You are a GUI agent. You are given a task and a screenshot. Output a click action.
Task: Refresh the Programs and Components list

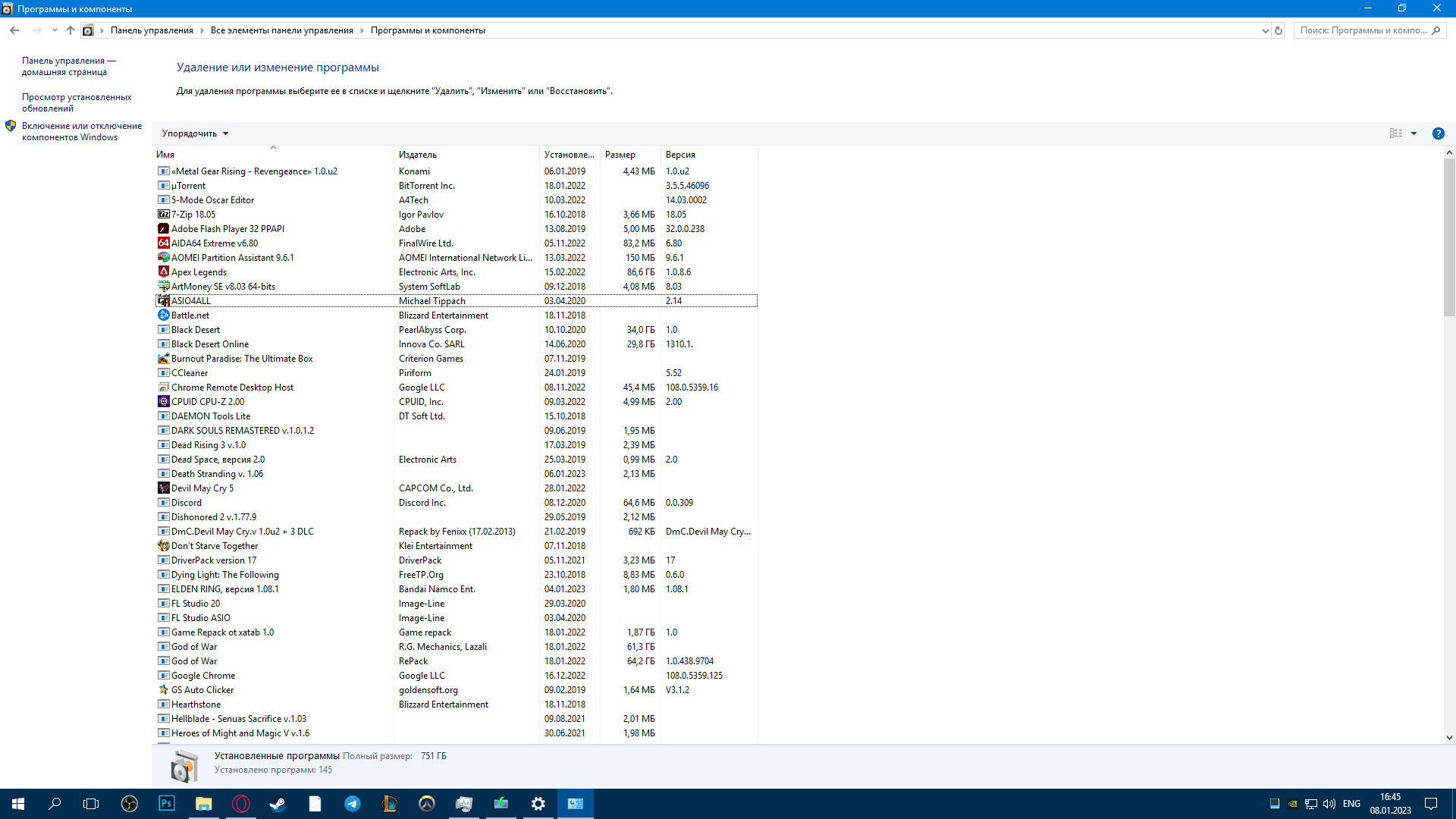point(1279,31)
